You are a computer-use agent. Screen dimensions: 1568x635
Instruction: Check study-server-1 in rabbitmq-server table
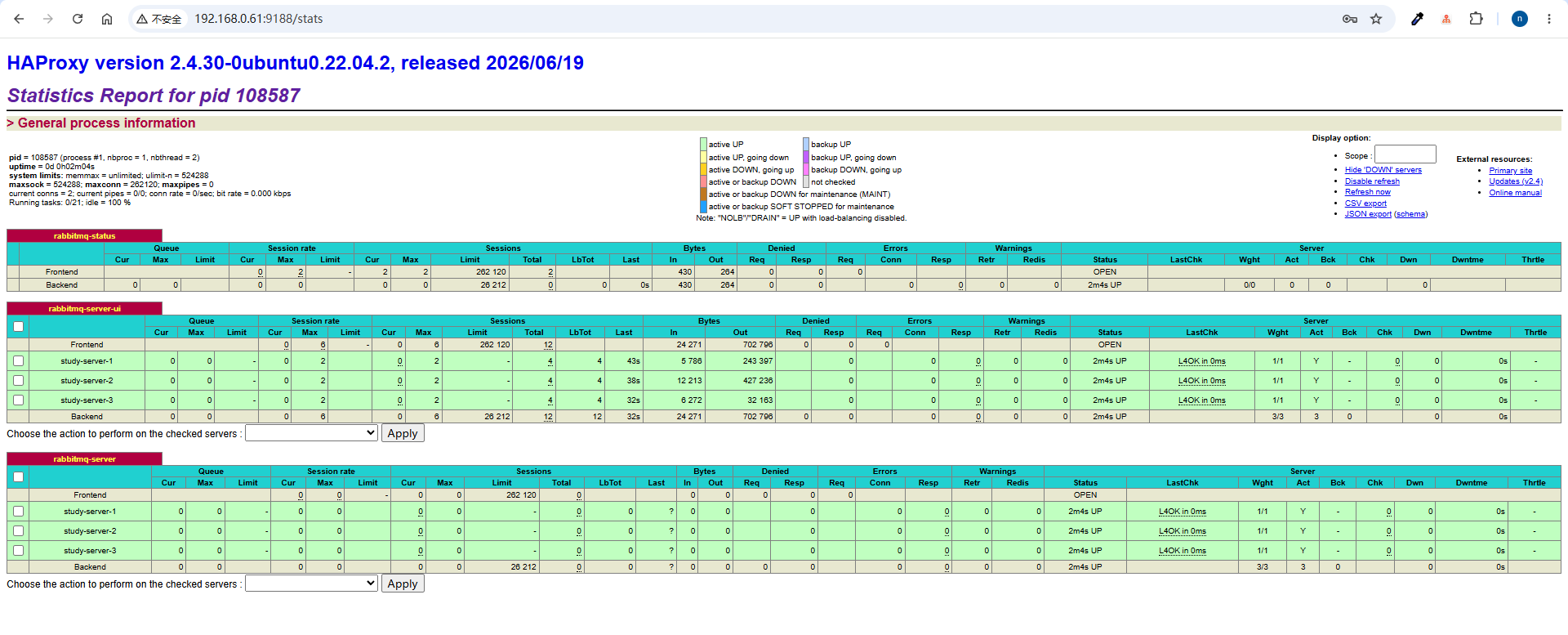[19, 511]
